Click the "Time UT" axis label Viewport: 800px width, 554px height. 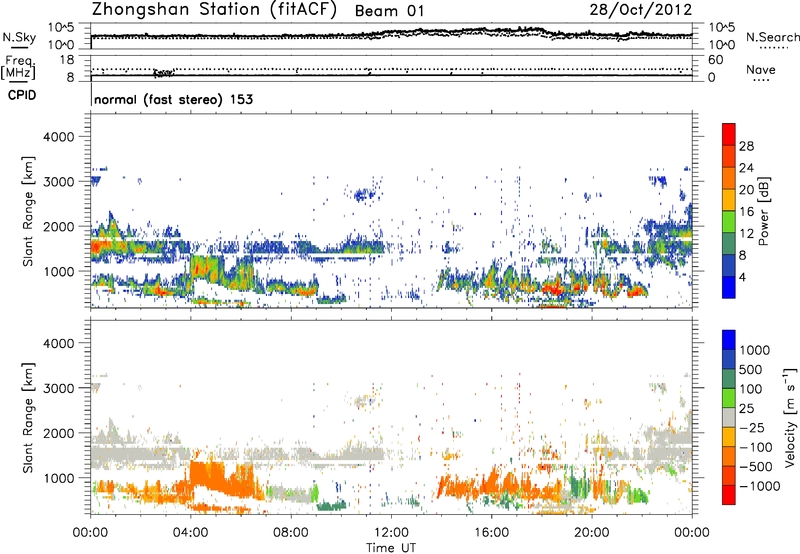point(391,548)
